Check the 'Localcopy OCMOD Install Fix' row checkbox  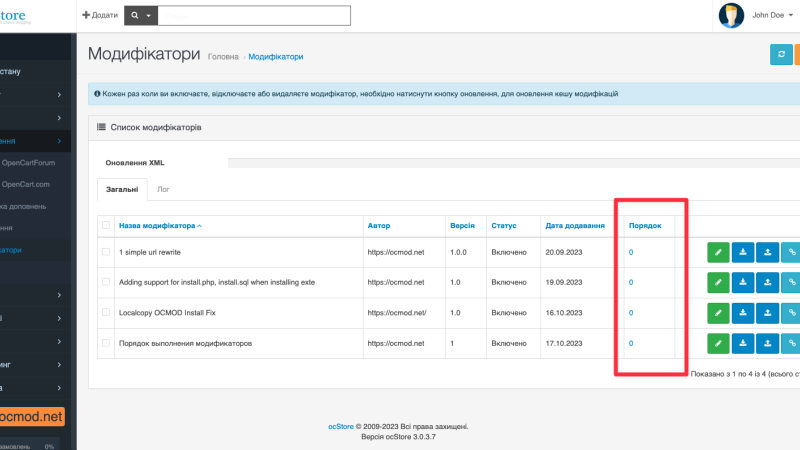point(106,312)
